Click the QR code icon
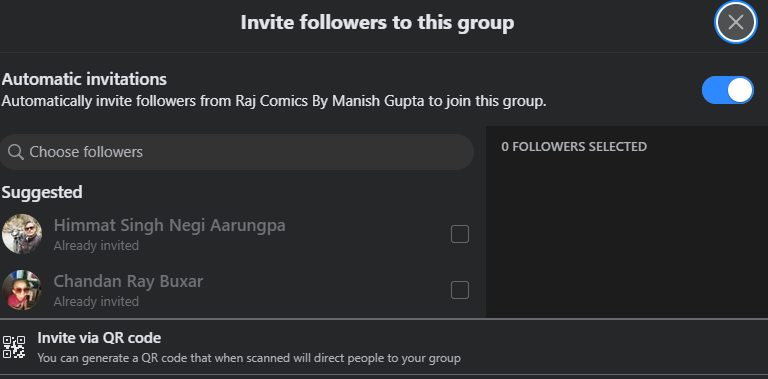The width and height of the screenshot is (768, 379). pyautogui.click(x=14, y=347)
